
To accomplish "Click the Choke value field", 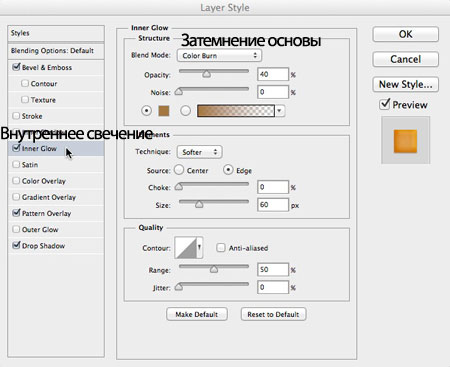I will coord(273,187).
